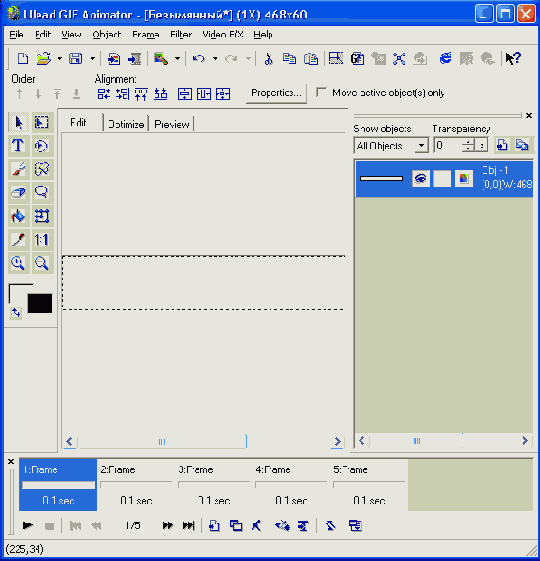Select the Fill bucket tool
This screenshot has width=540, height=561.
pos(18,216)
